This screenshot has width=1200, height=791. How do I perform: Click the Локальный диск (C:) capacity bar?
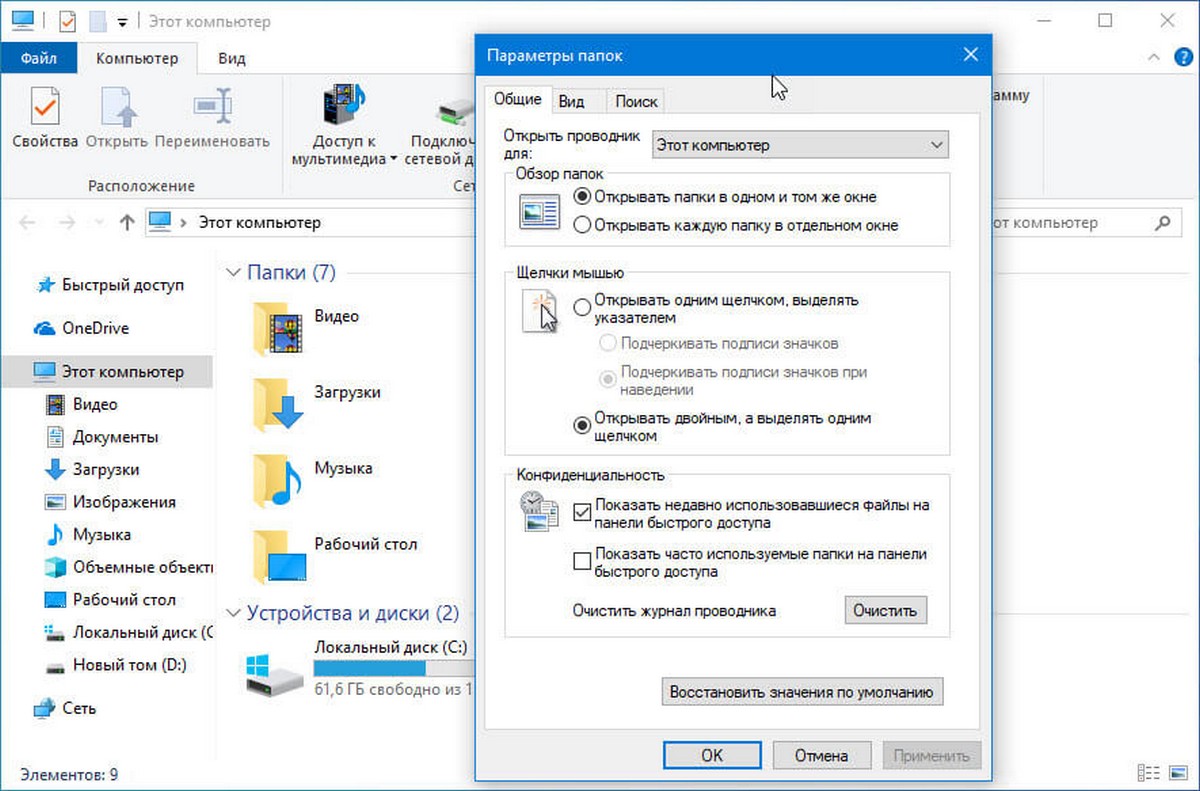click(x=394, y=668)
